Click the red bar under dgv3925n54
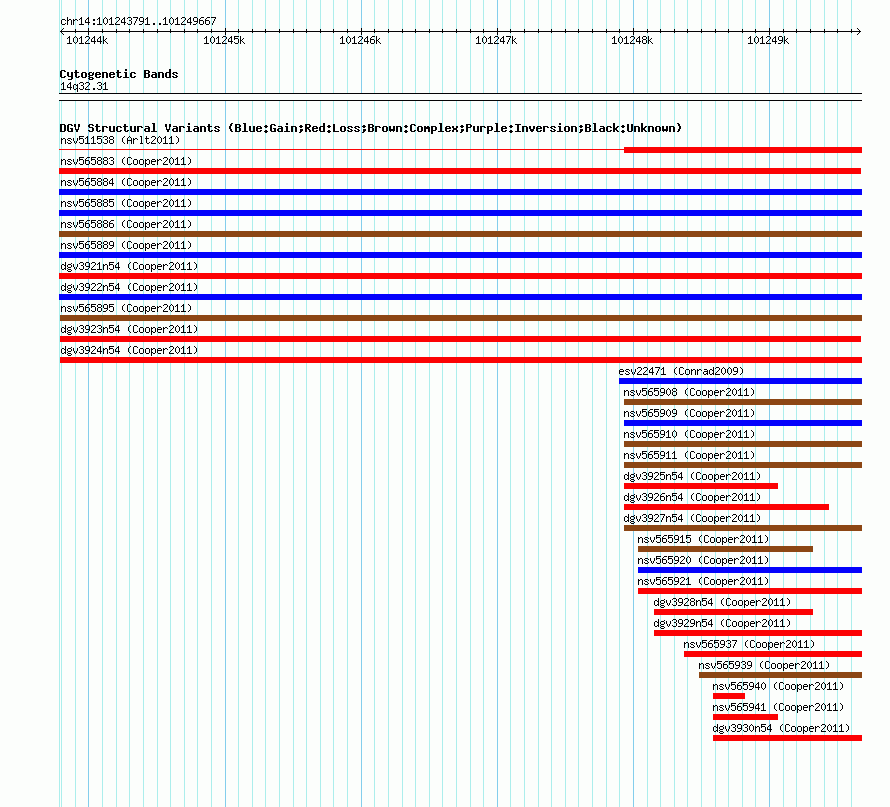Viewport: 890px width, 807px height. click(x=701, y=486)
